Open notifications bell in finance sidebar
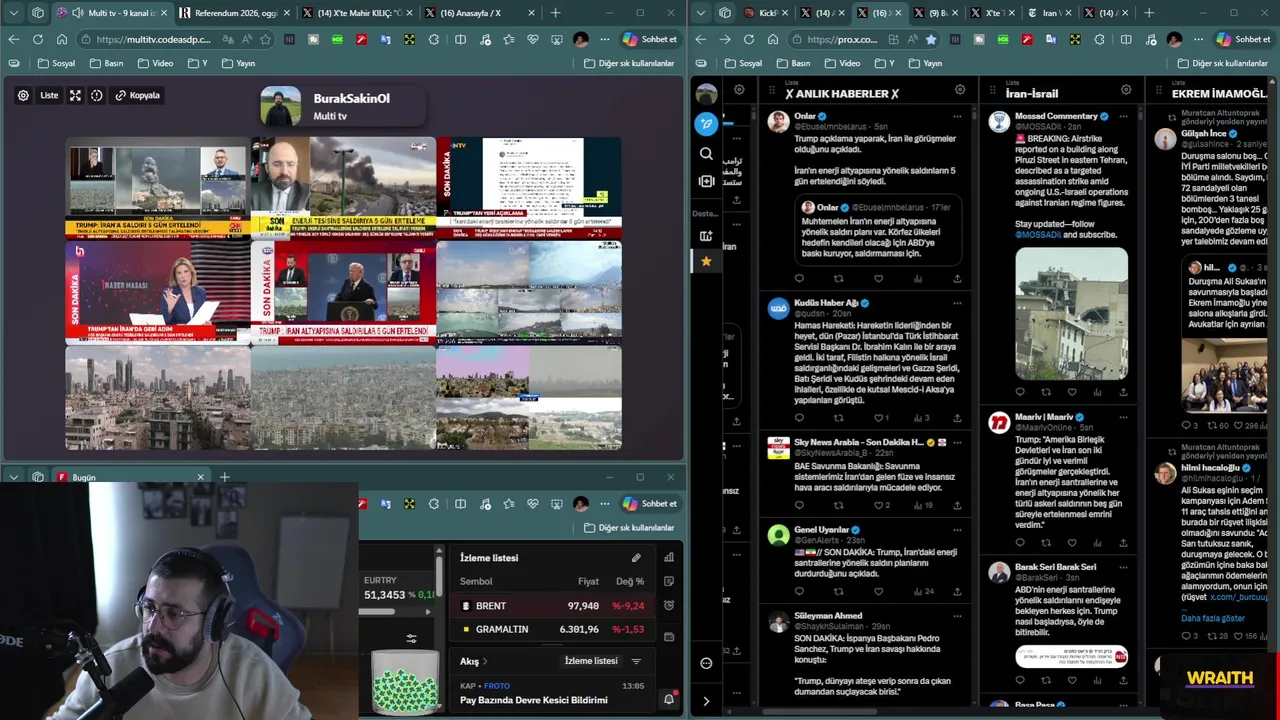 pyautogui.click(x=669, y=700)
